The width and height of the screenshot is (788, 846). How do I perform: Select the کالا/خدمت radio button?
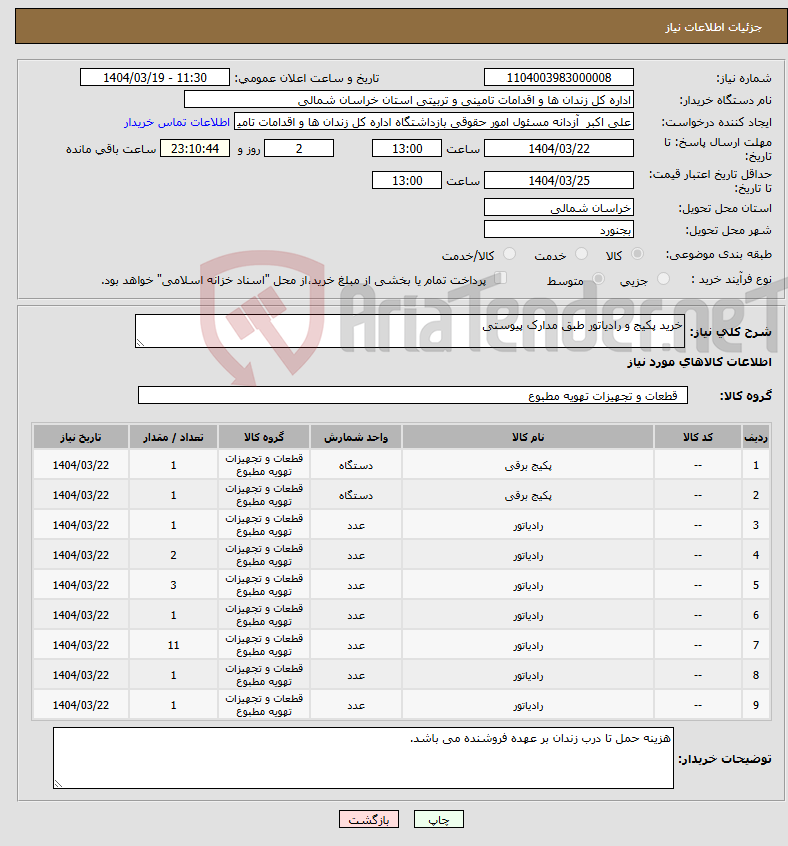pyautogui.click(x=509, y=254)
